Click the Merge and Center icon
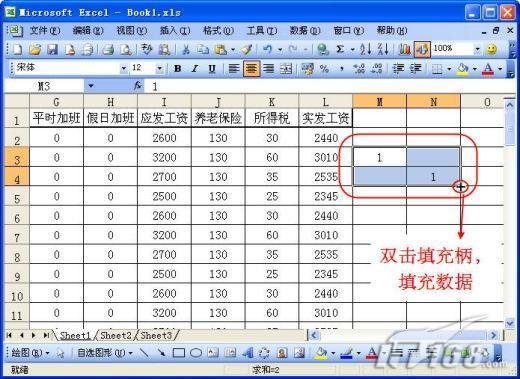Screen dimensions: 520x379 [x=286, y=69]
